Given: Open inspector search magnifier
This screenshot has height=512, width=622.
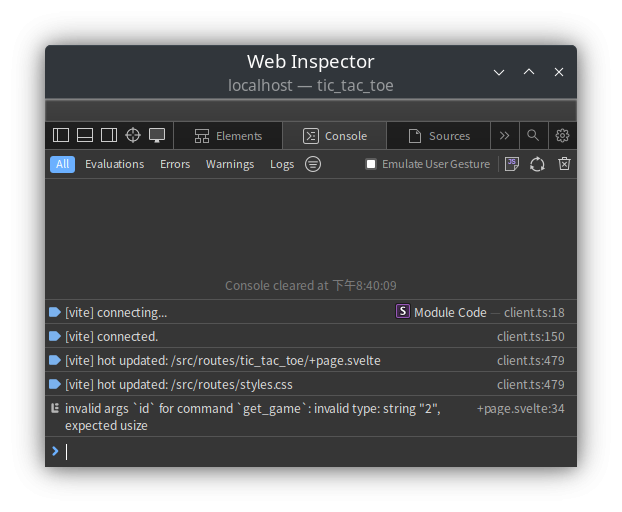Looking at the screenshot, I should [534, 136].
